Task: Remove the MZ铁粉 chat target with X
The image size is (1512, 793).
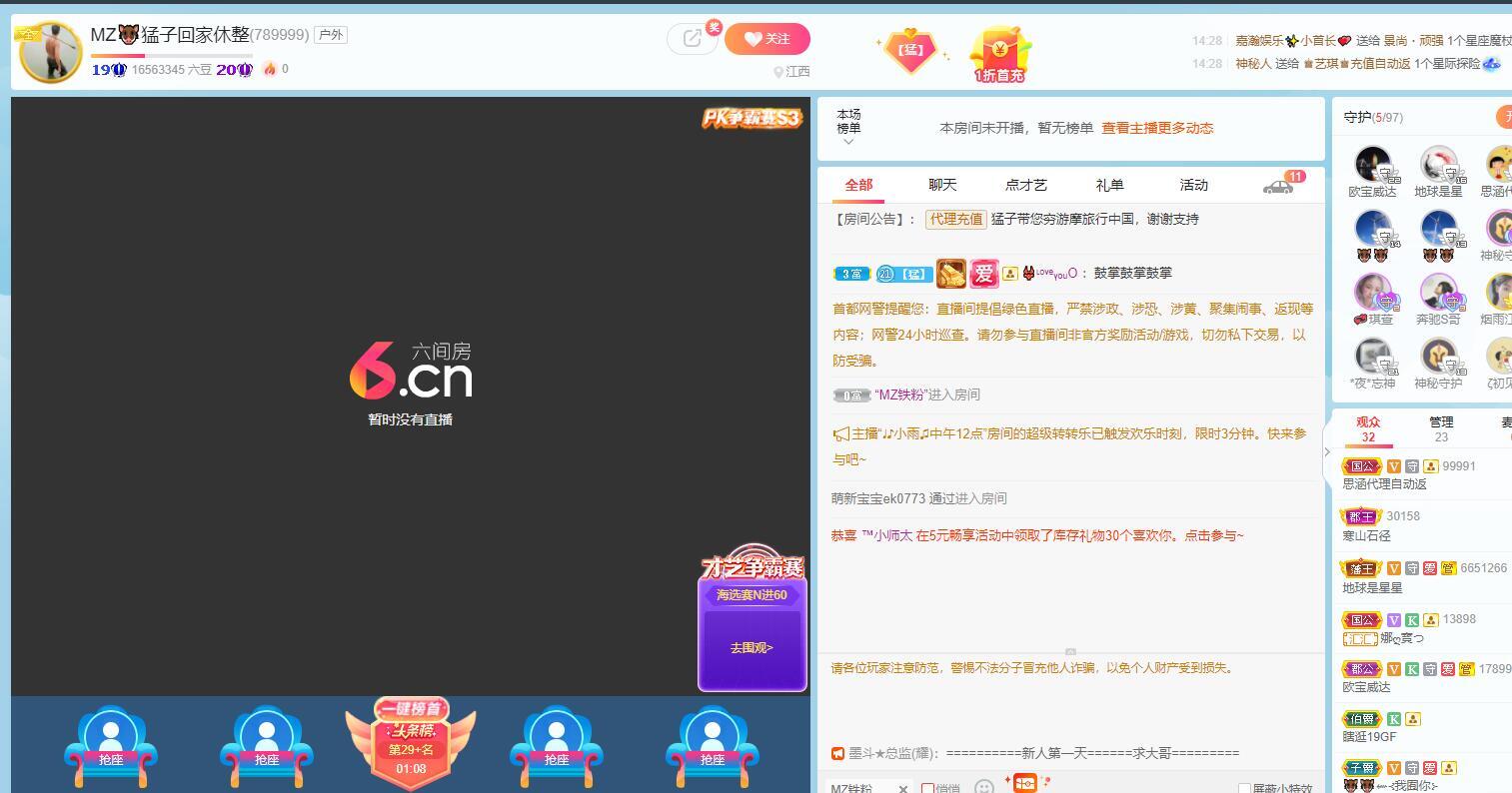Action: (x=902, y=788)
